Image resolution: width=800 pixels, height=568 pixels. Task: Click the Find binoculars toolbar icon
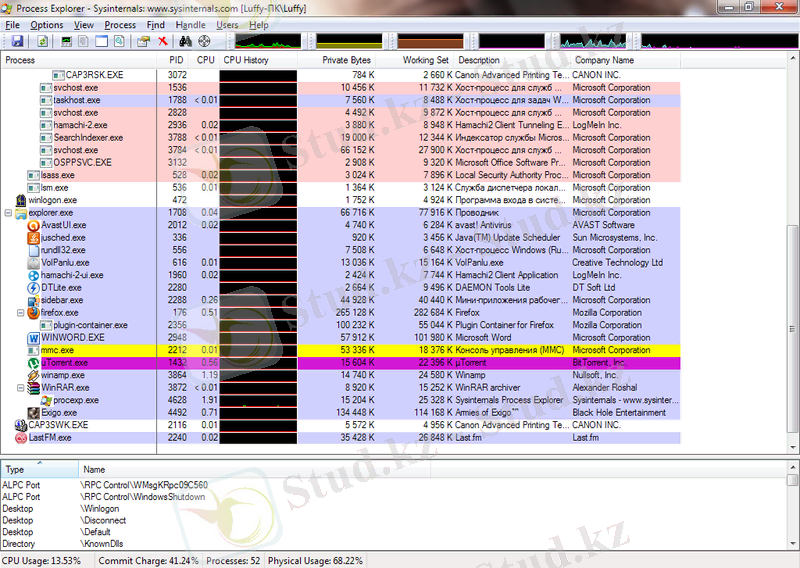185,41
